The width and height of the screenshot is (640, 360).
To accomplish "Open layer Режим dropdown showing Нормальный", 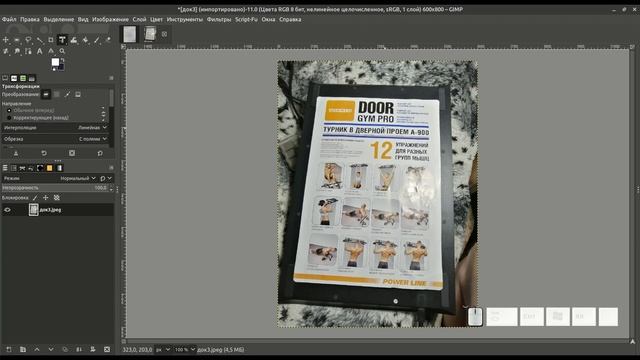I will pyautogui.click(x=49, y=178).
